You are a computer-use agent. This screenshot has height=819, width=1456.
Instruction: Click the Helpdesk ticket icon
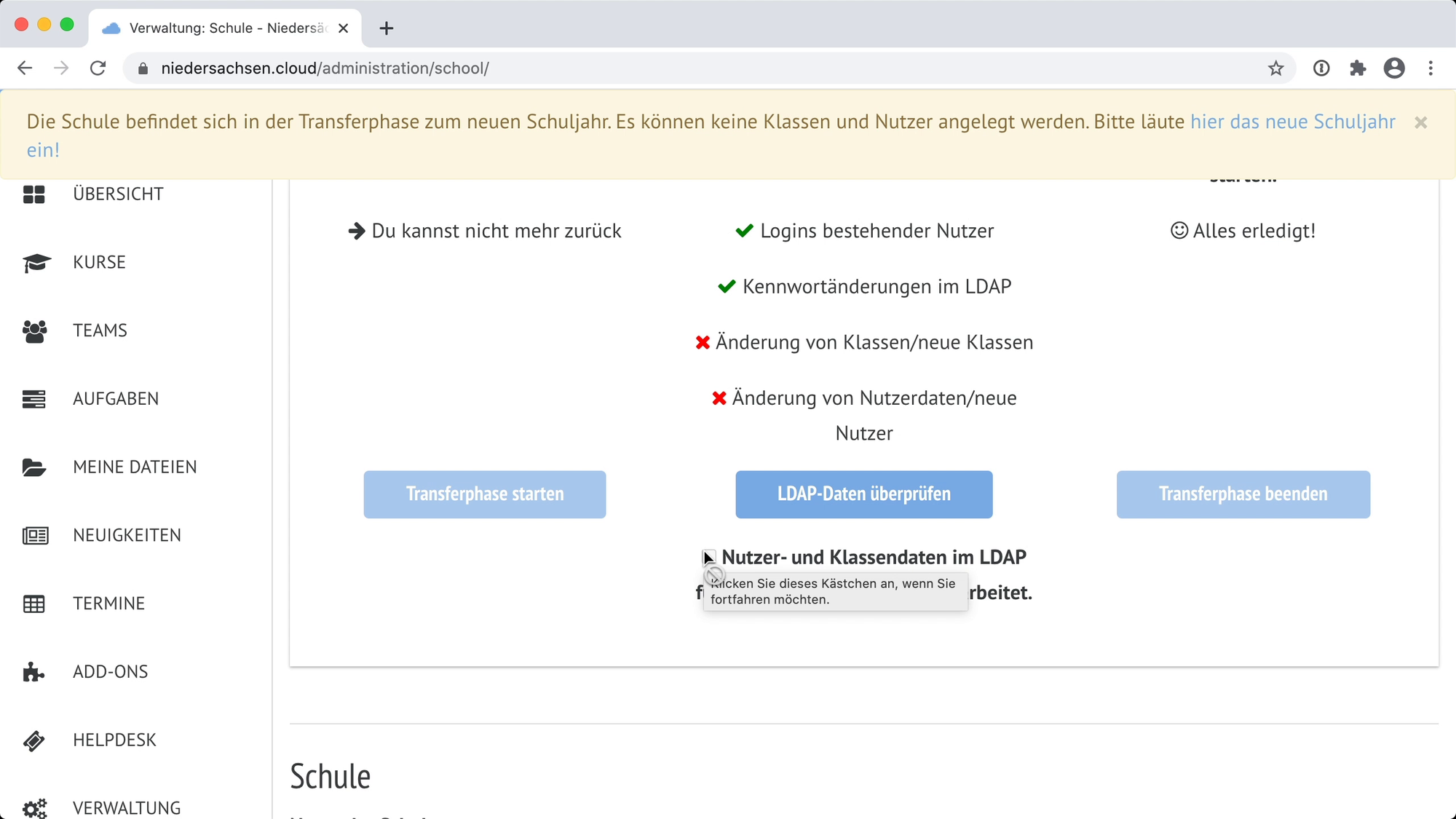pyautogui.click(x=33, y=740)
